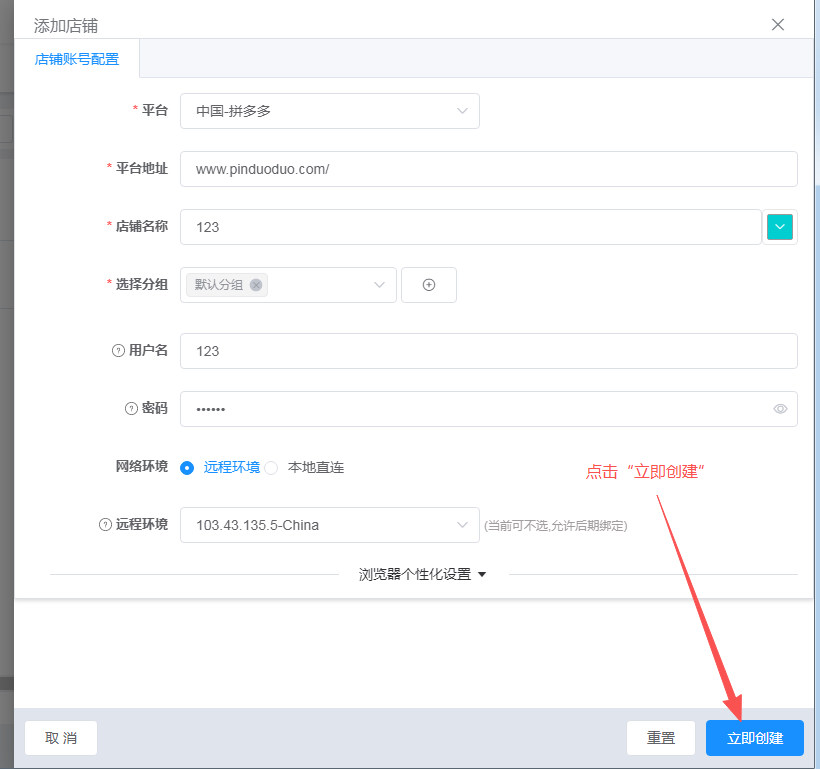Cancel the dialog using the 取消 button
Image resolution: width=820 pixels, height=769 pixels.
point(60,738)
